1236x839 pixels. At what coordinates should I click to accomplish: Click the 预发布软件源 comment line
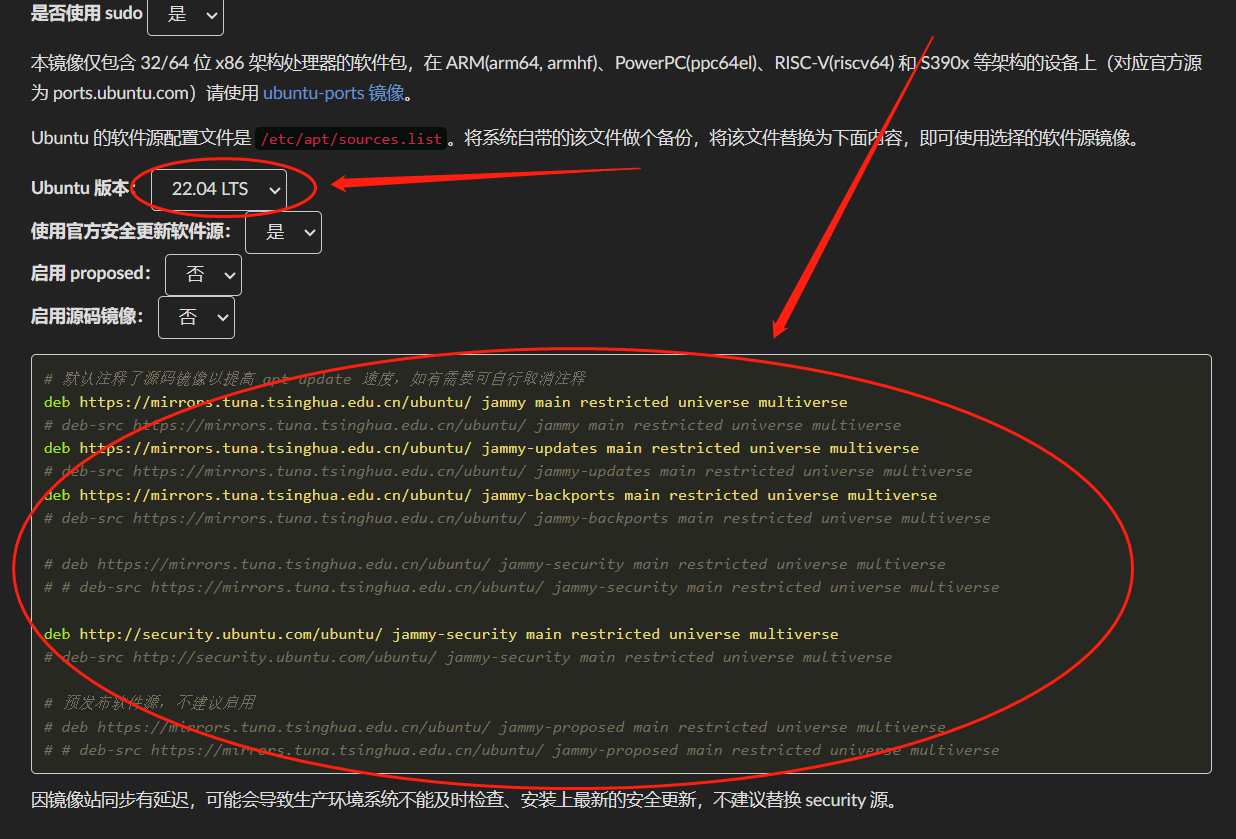point(149,703)
